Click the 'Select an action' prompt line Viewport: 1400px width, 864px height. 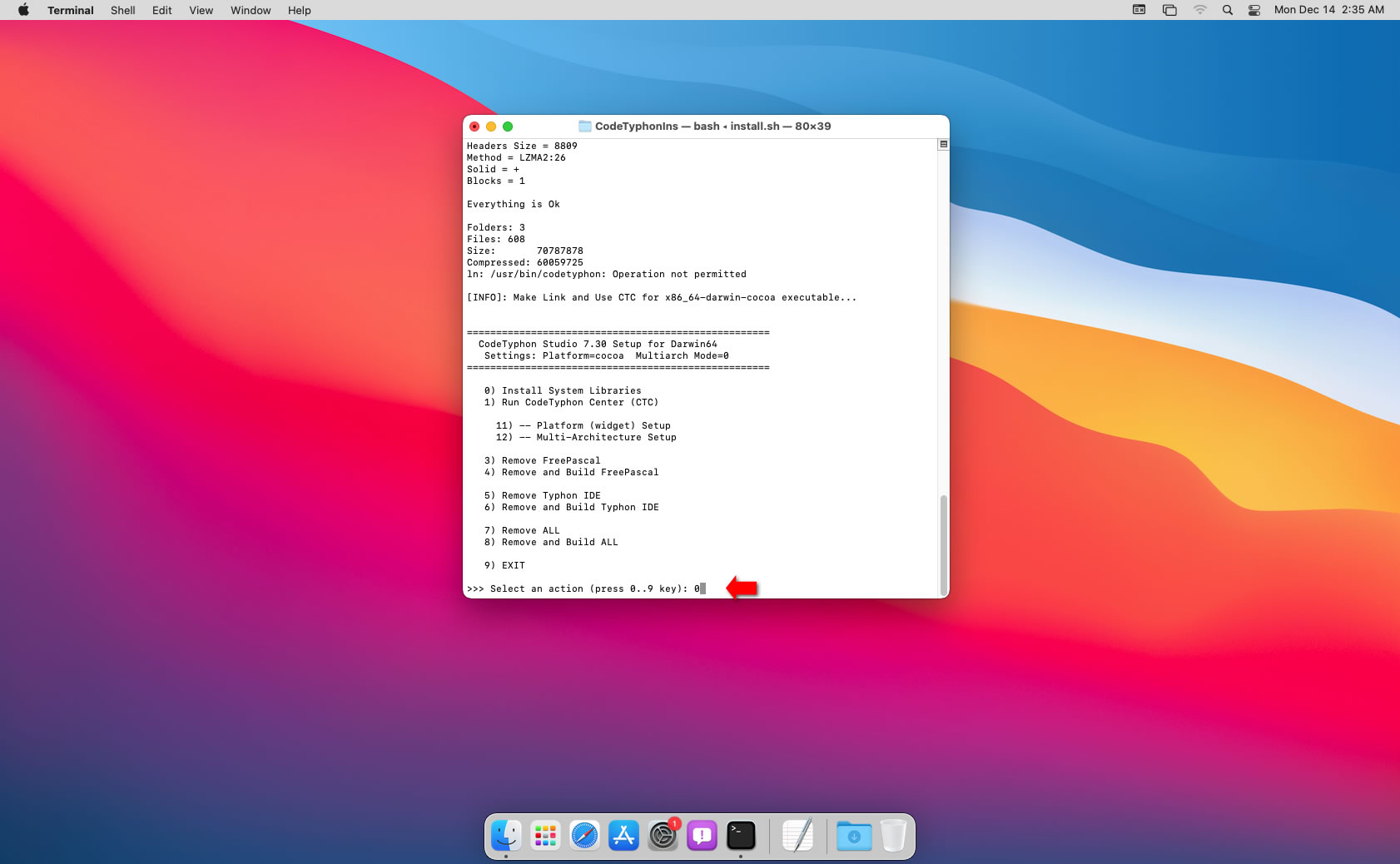586,588
